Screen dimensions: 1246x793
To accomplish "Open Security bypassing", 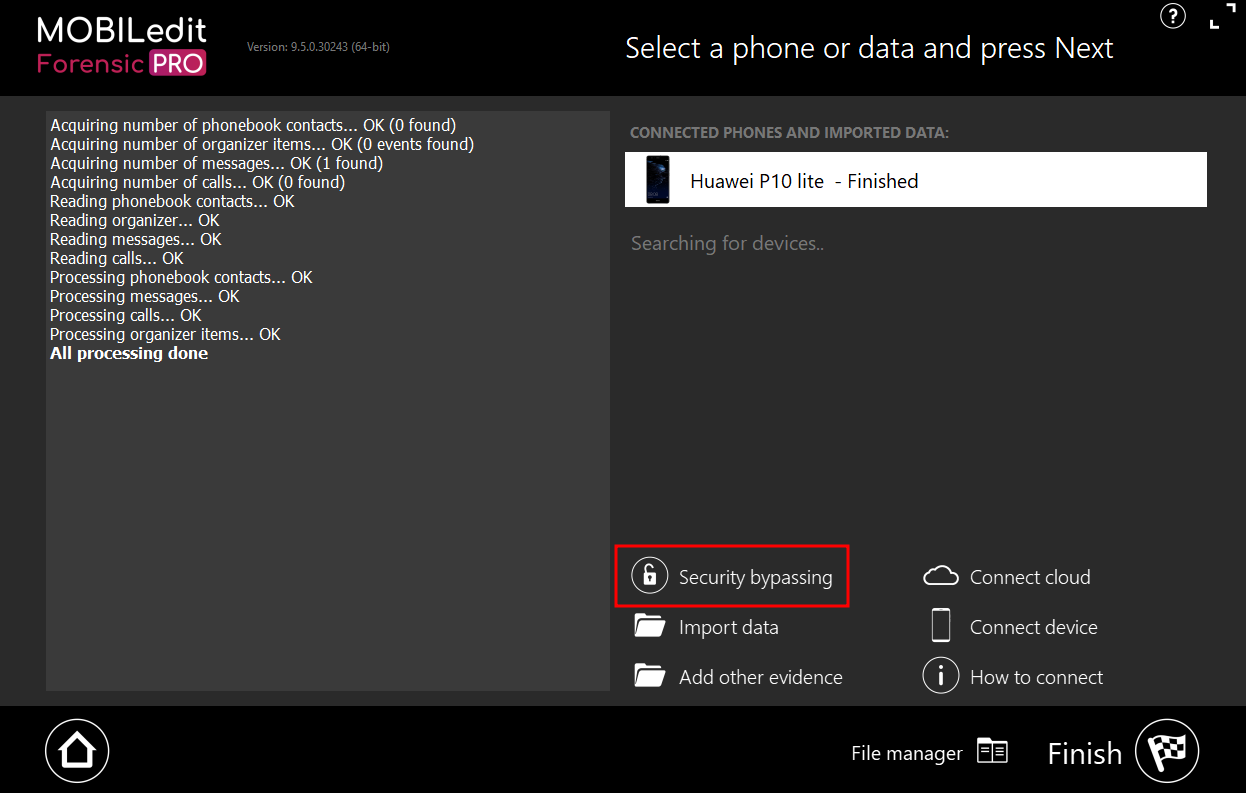I will 755,577.
